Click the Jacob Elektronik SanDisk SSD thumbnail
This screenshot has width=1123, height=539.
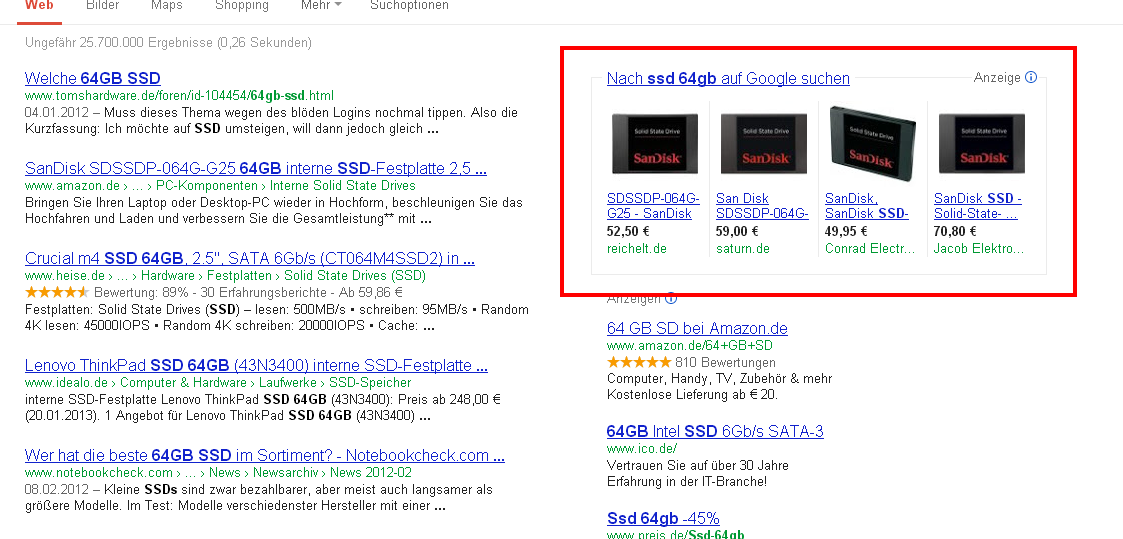[981, 144]
